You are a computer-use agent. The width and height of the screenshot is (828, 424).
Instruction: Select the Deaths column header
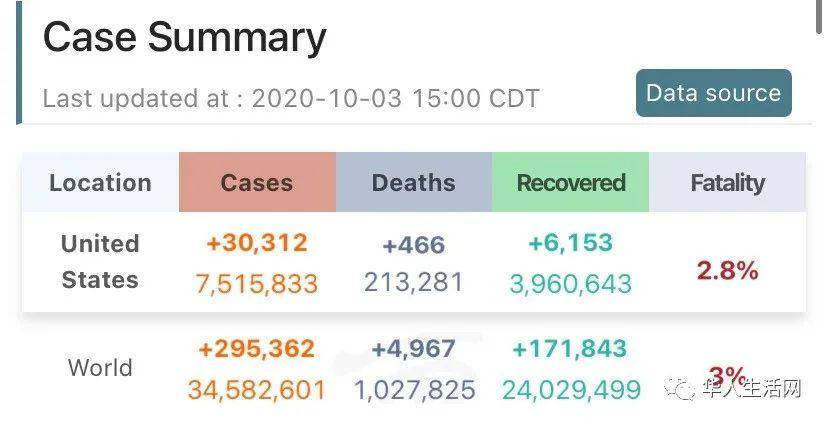click(414, 183)
